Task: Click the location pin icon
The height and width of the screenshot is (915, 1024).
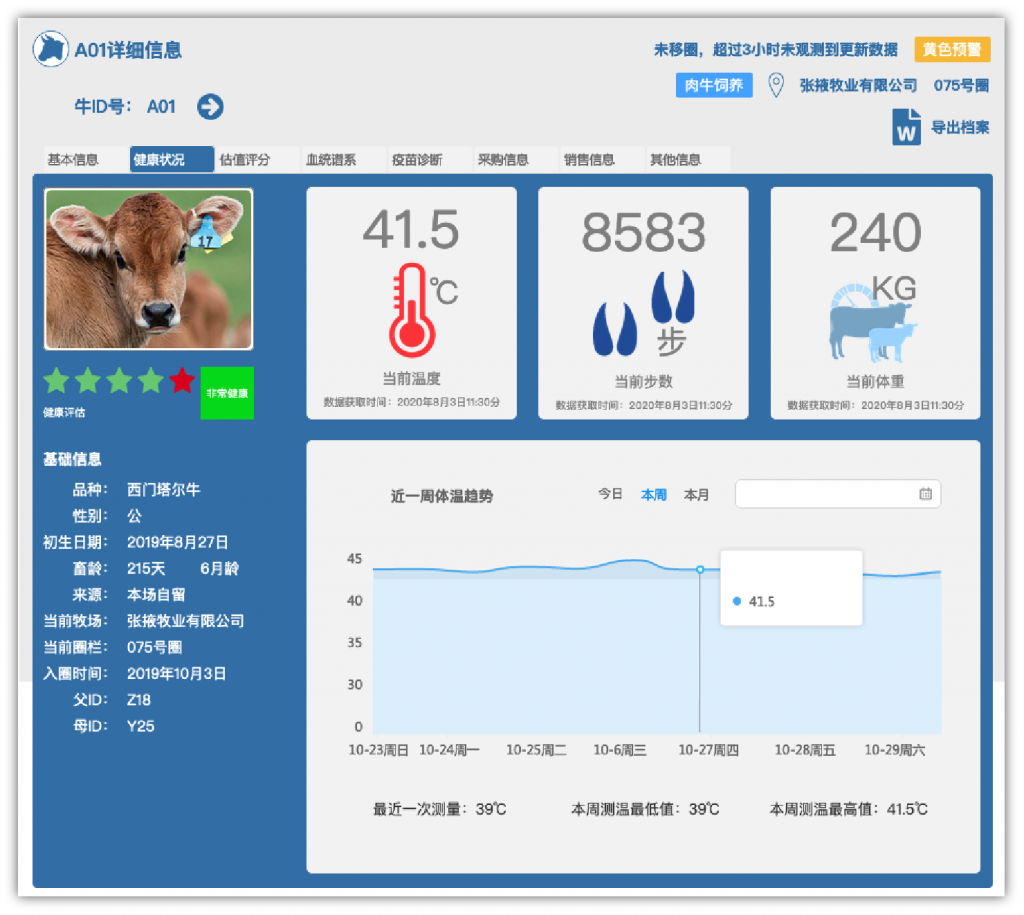Action: [776, 86]
